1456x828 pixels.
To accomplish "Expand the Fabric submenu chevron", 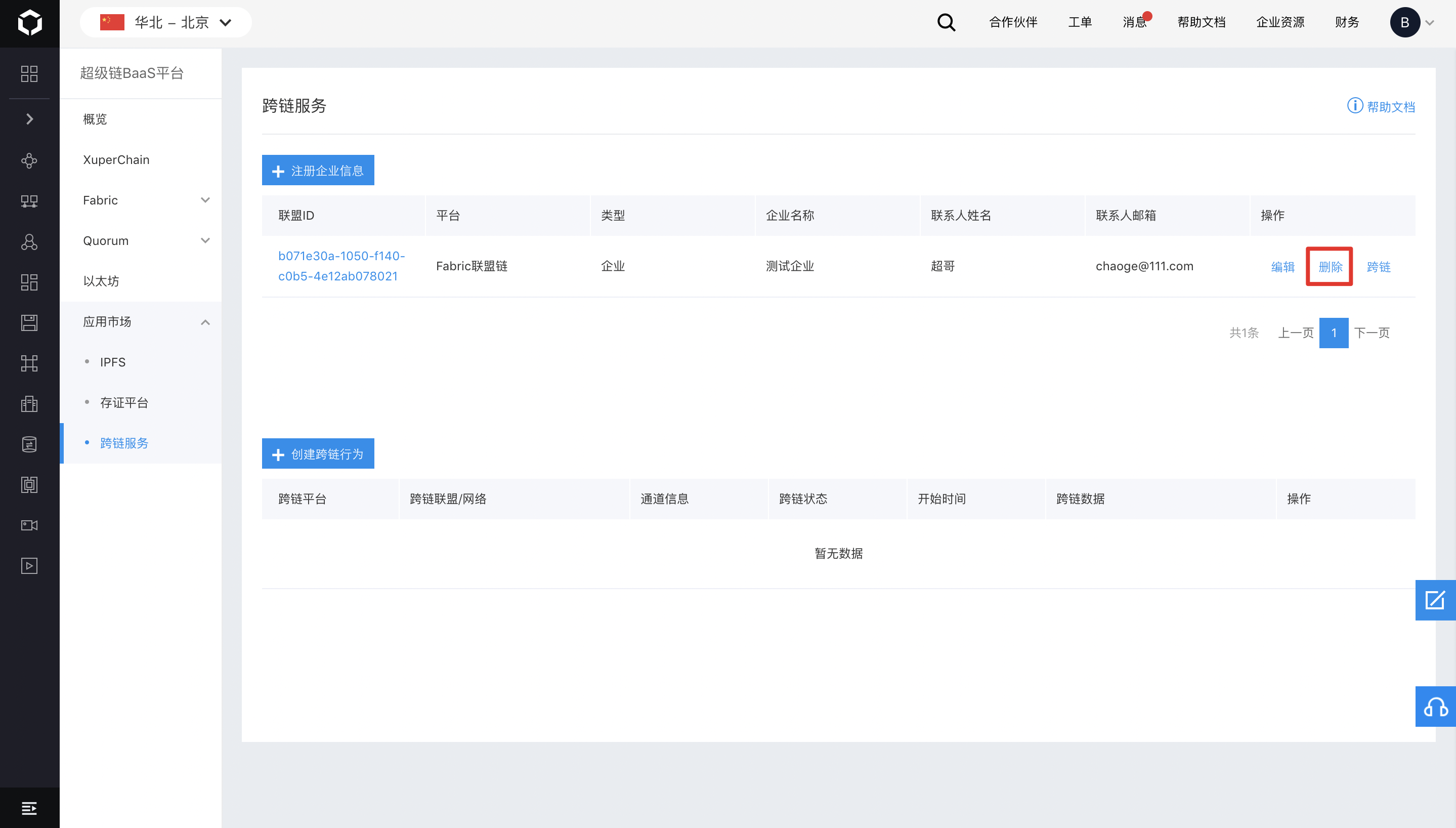I will (x=205, y=200).
